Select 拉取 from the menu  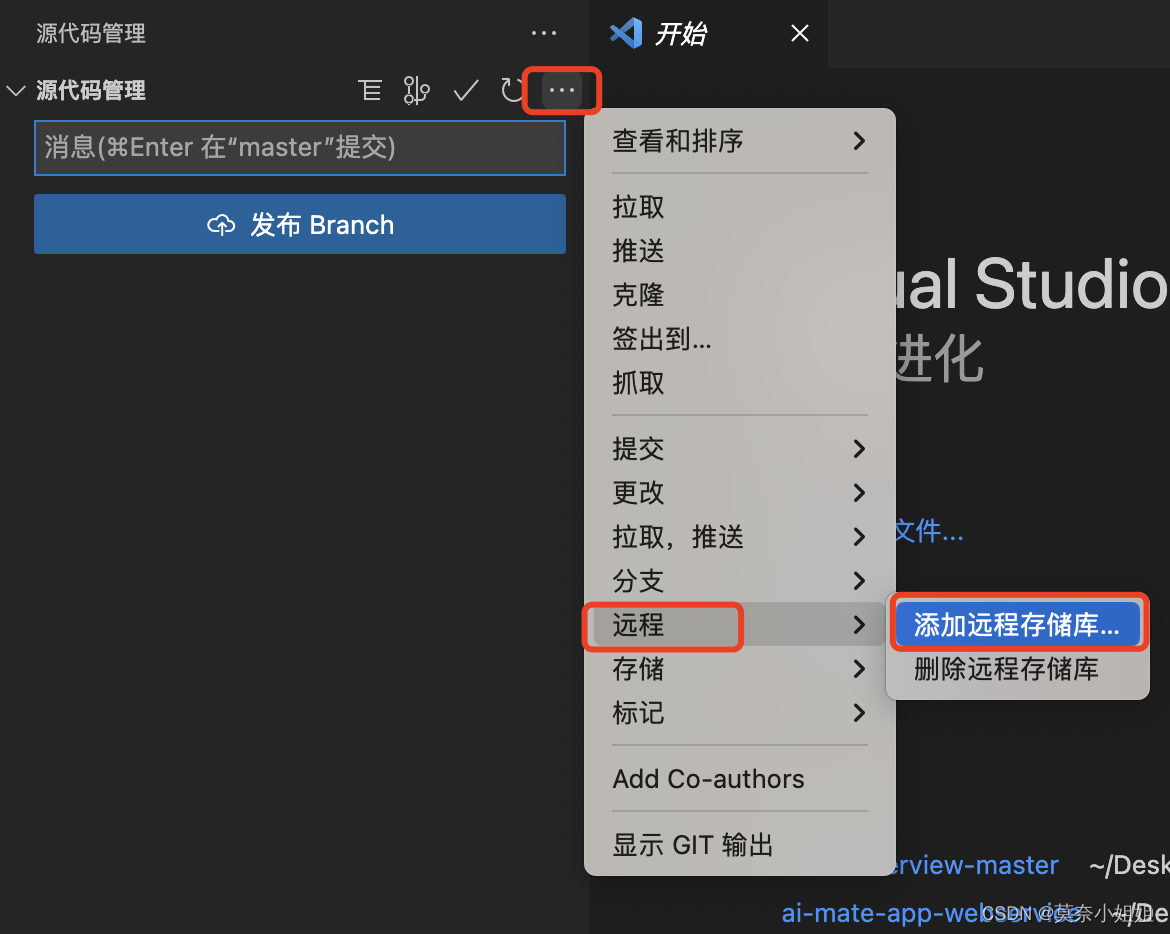(739, 207)
